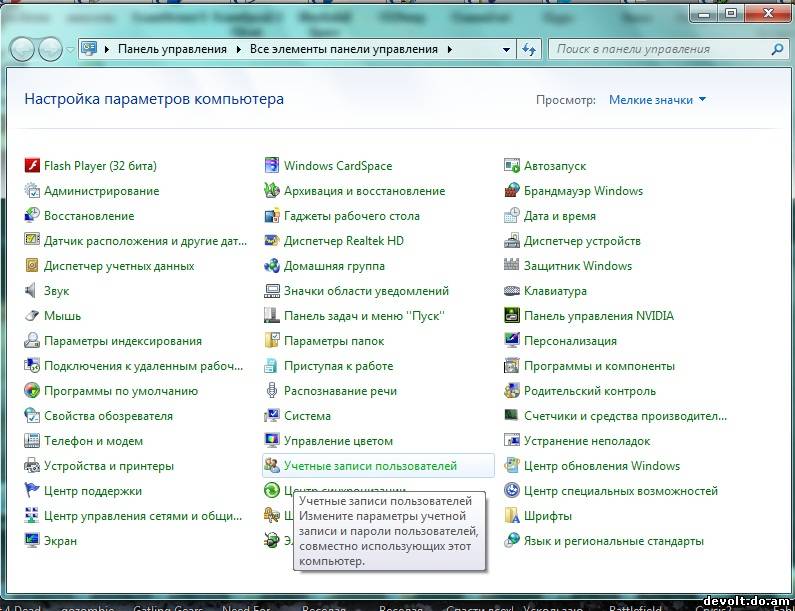
Task: Click the Мышь icon
Action: click(32, 315)
